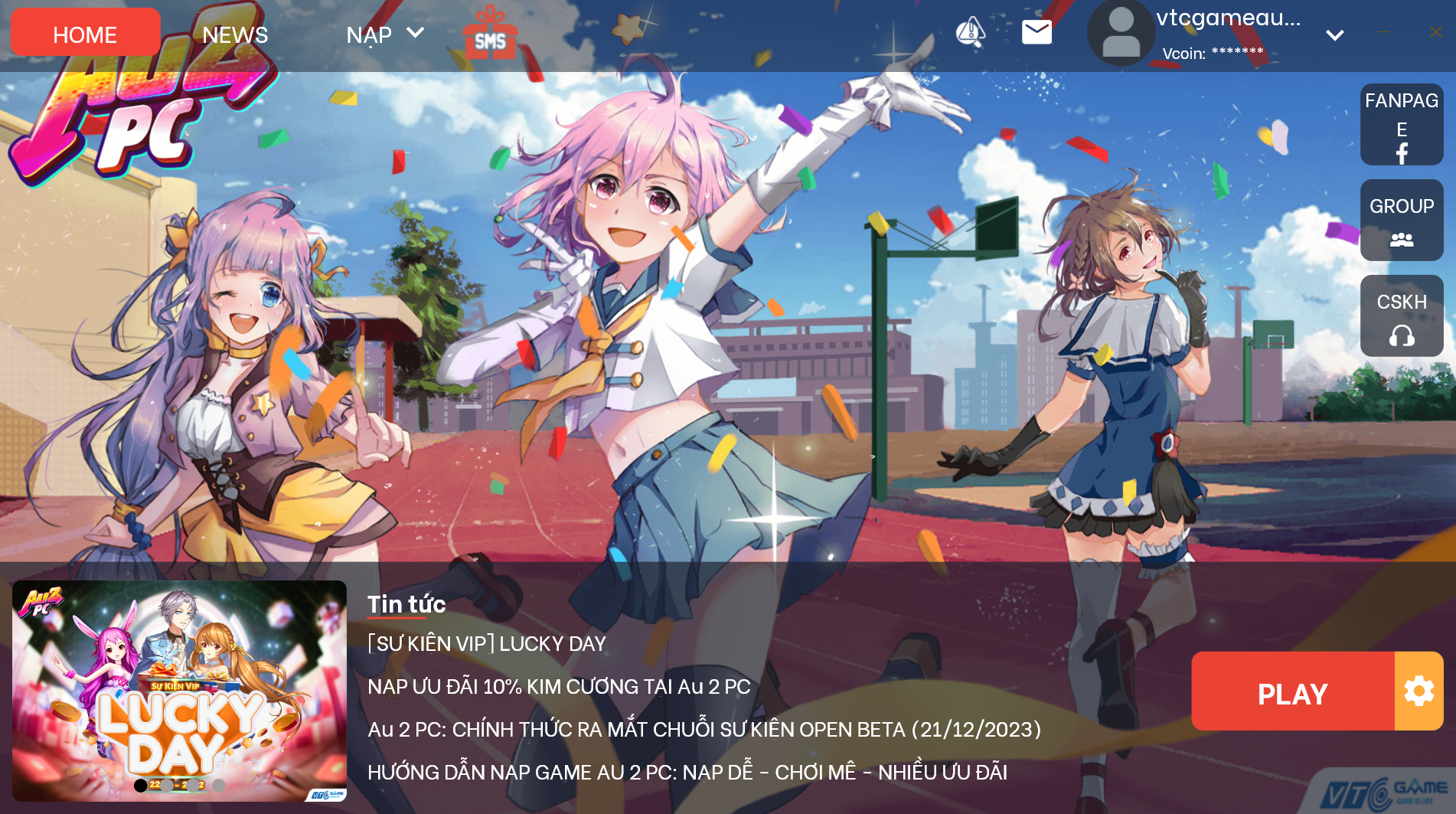The image size is (1456, 814).
Task: Click the PLAY button
Action: pos(1293,691)
